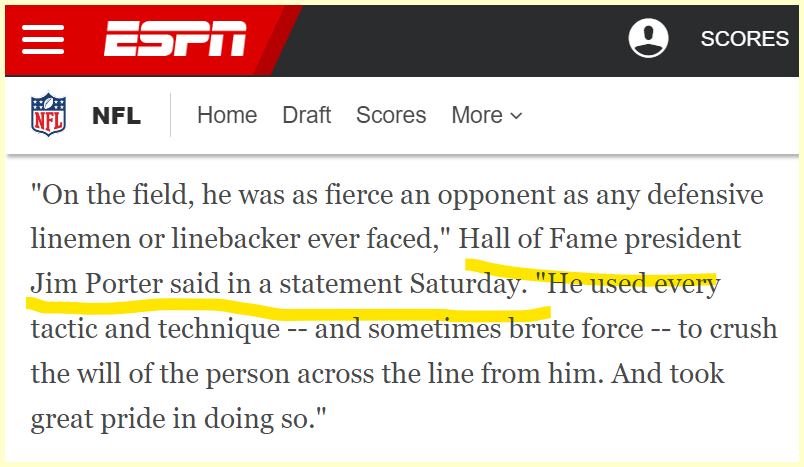This screenshot has width=804, height=467.
Task: Click the NFL shield logo
Action: 48,115
